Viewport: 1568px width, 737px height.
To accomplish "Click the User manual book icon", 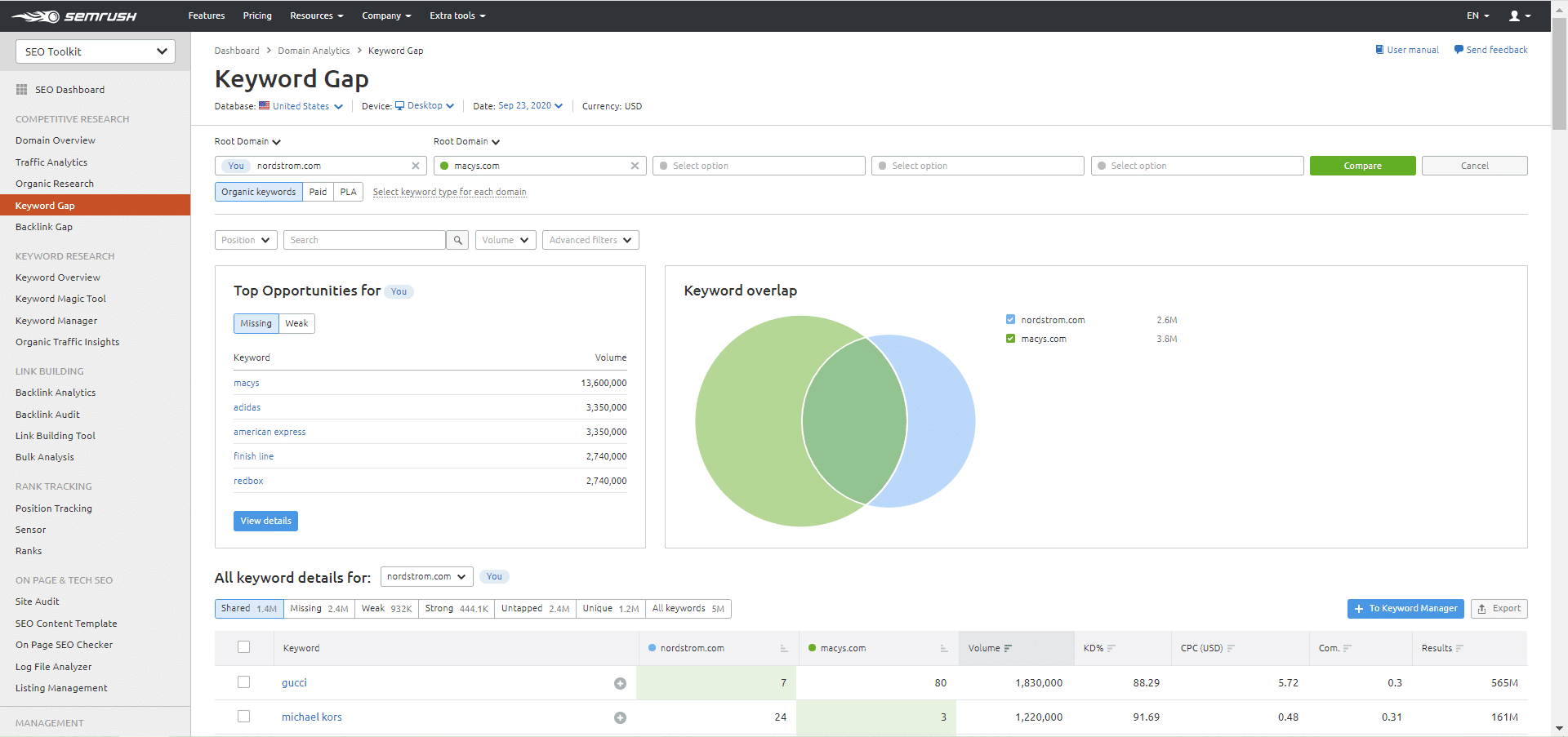I will tap(1379, 50).
